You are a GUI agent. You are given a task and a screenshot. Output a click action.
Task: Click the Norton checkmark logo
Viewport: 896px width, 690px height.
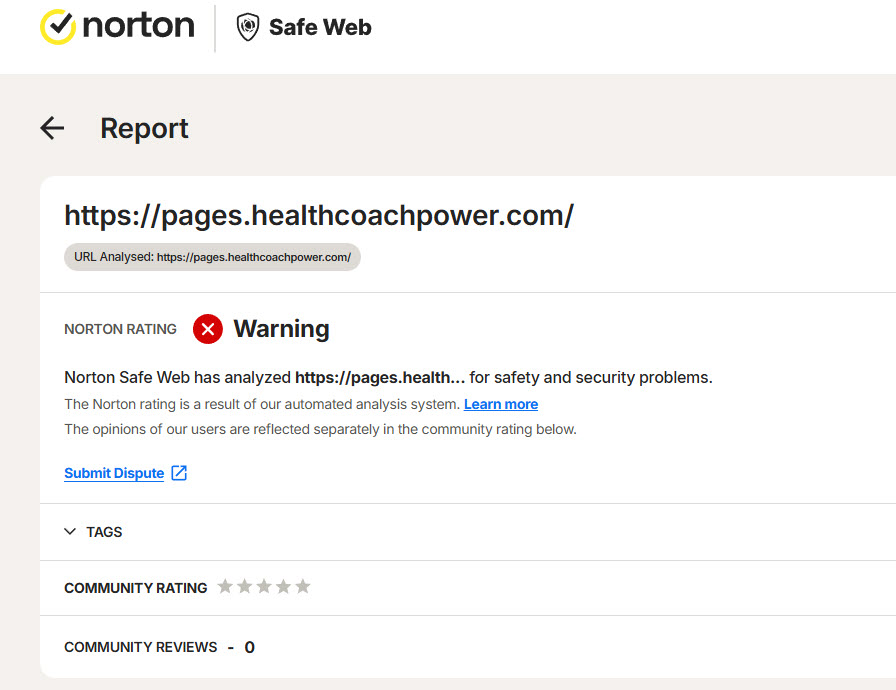pyautogui.click(x=58, y=27)
